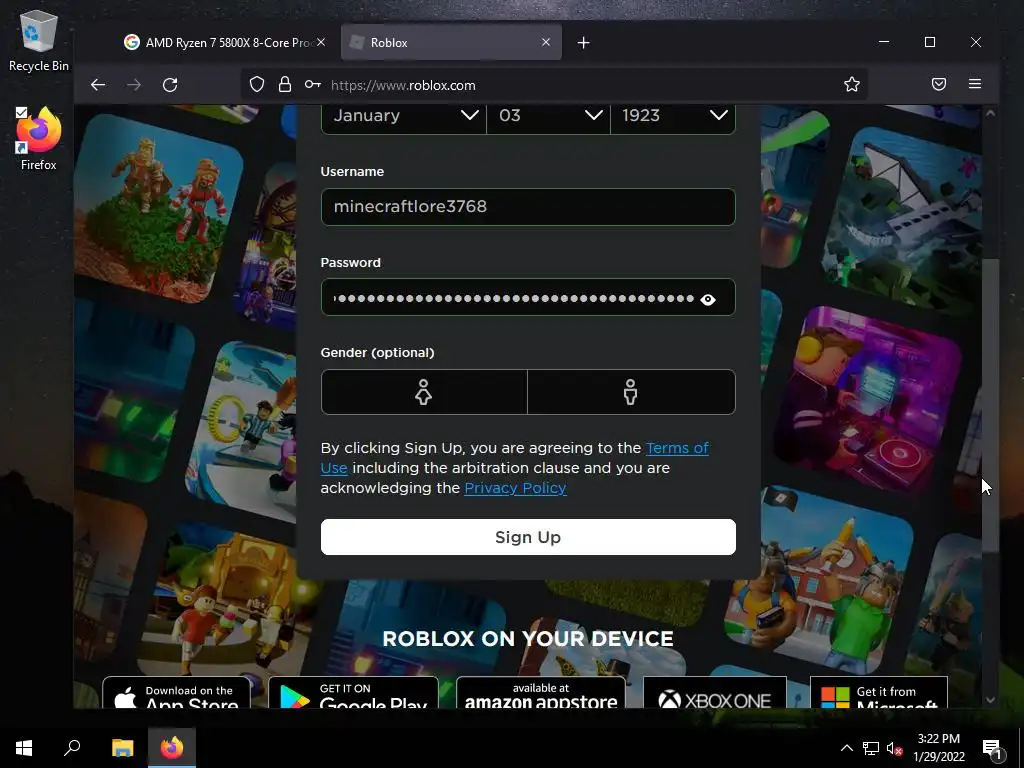Open the Recycle Bin desktop icon
Screen dimensions: 1024x768
39,40
